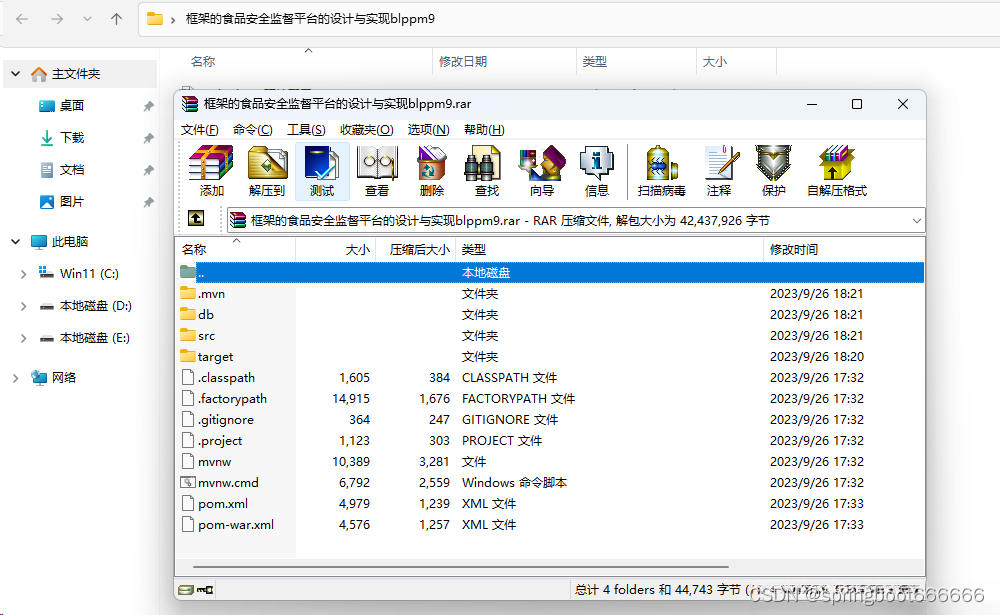Viewport: 1000px width, 615px height.
Task: Click the Delete (删除) toolbar icon
Action: tap(432, 170)
